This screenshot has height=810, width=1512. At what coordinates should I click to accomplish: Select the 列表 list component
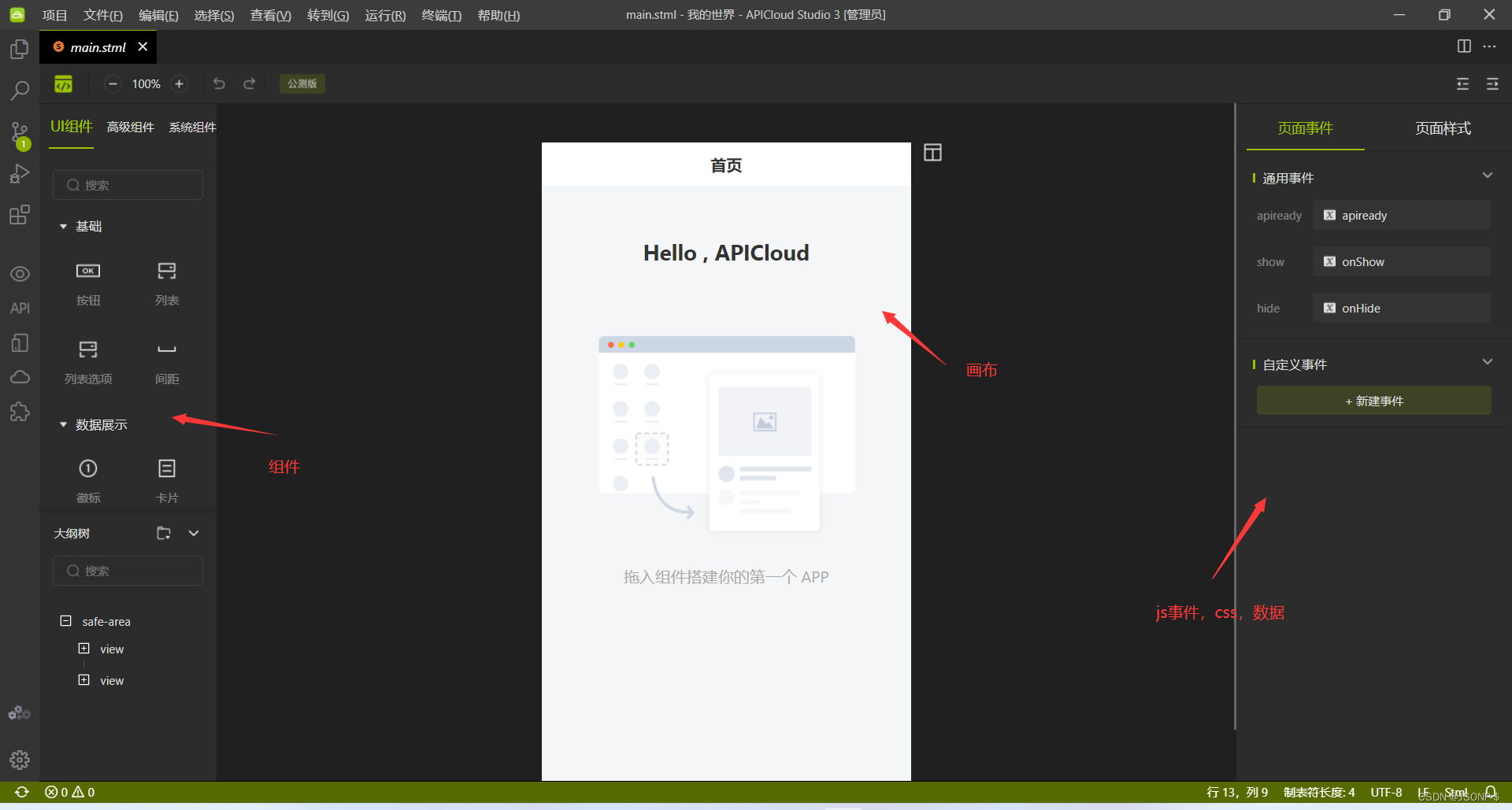167,284
